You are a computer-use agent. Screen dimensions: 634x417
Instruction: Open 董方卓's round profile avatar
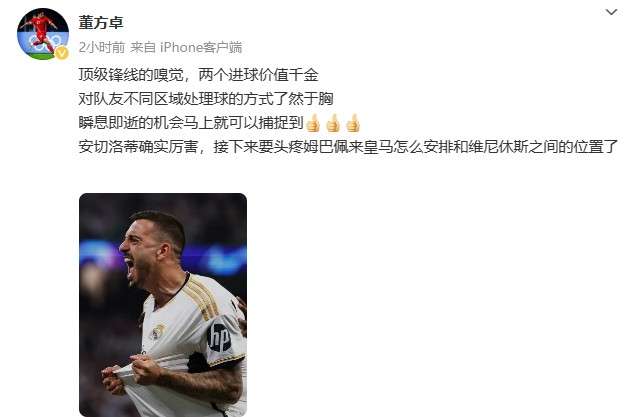click(42, 34)
